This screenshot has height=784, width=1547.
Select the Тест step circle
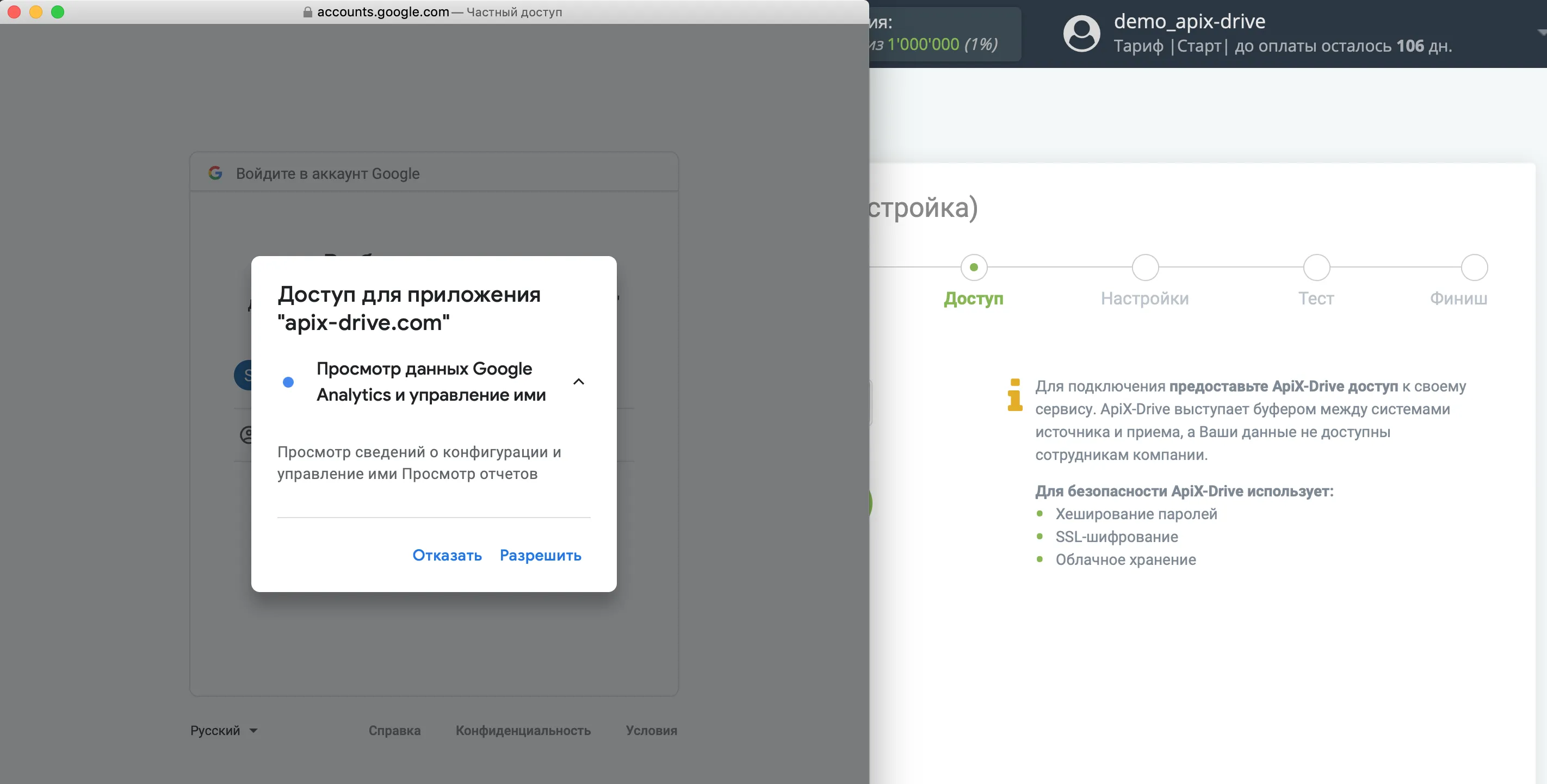[x=1316, y=267]
